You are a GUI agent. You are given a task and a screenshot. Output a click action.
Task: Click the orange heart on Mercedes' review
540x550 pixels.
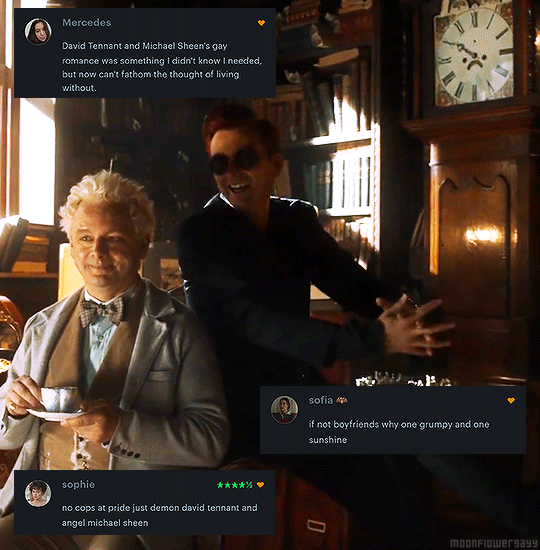tap(261, 23)
